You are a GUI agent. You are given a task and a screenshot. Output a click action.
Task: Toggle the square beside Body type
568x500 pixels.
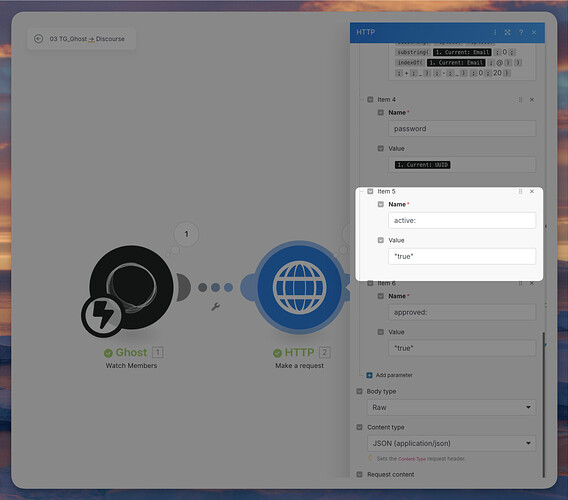tap(359, 391)
